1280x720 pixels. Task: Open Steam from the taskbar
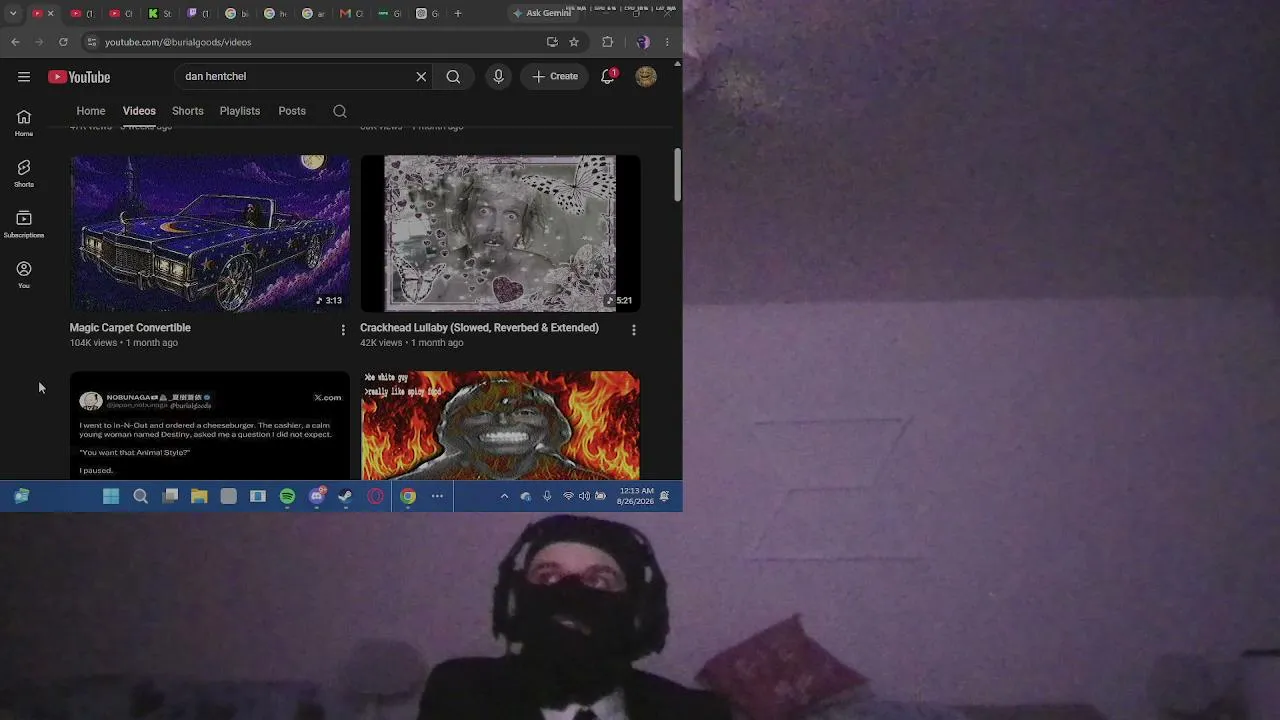[345, 496]
